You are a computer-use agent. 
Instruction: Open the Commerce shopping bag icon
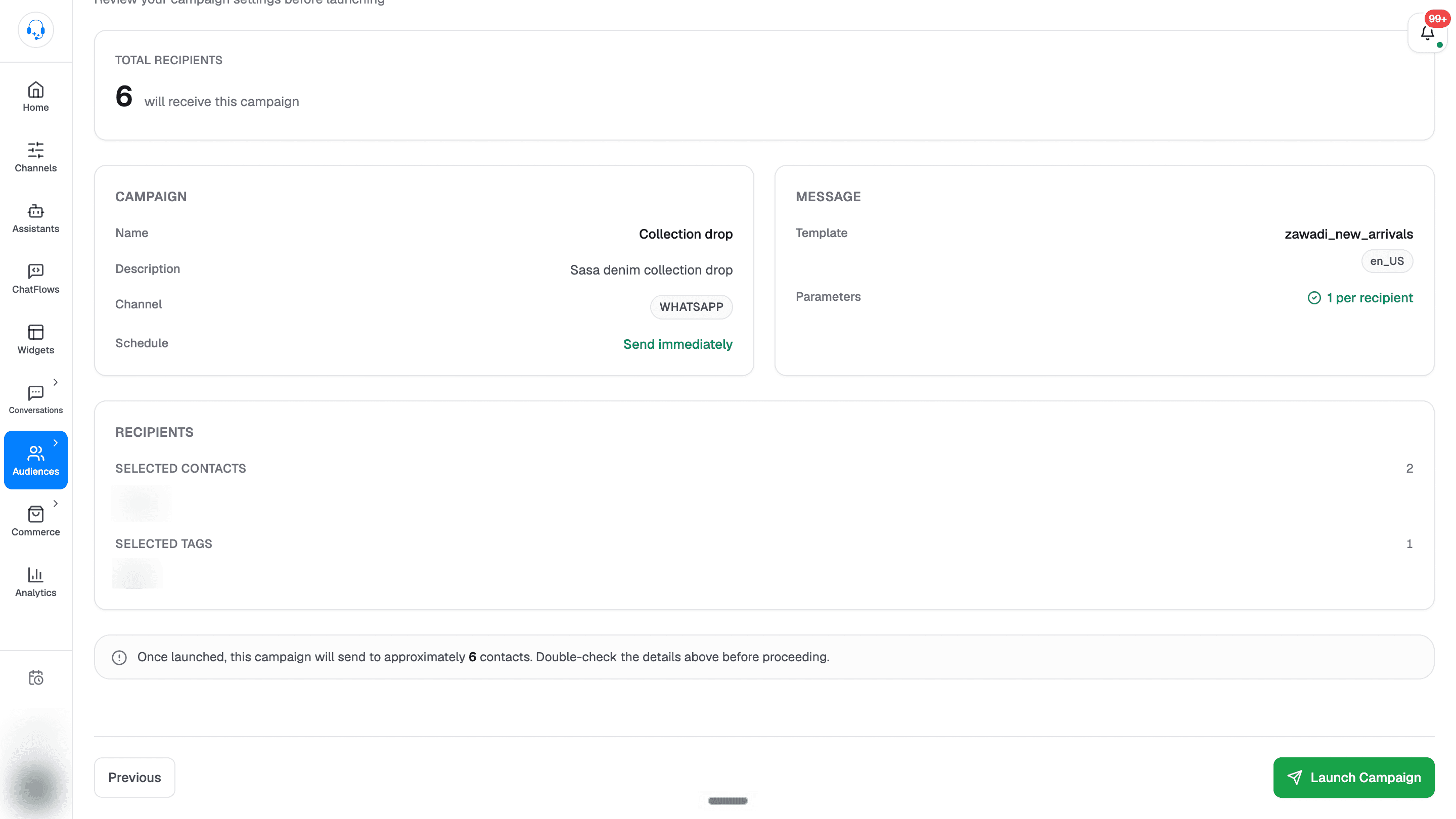[35, 514]
